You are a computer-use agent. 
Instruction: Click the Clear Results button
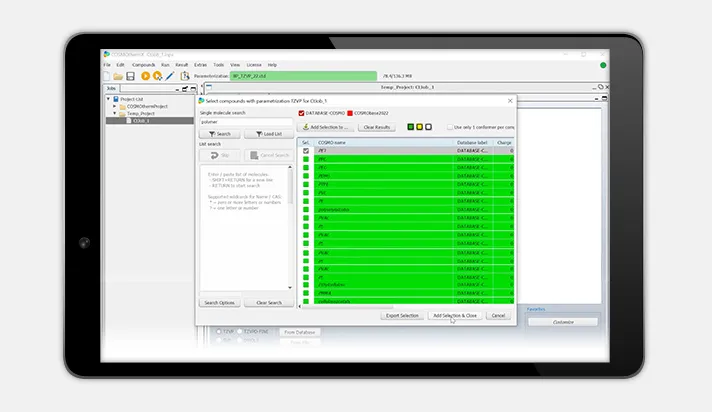coord(376,127)
